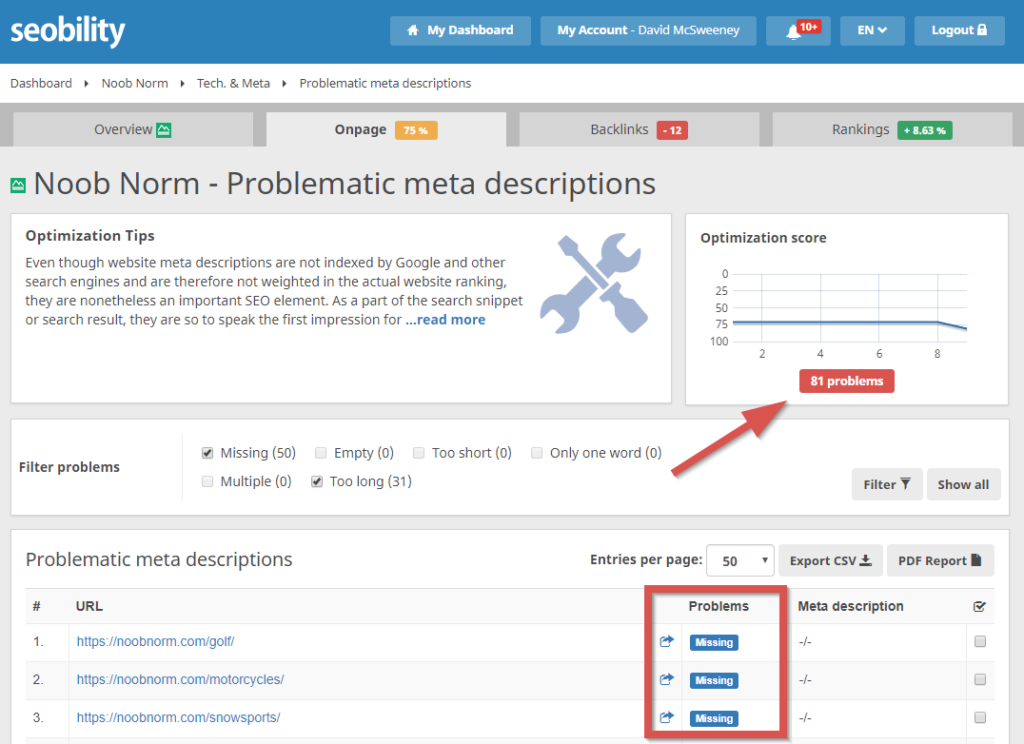Click Missing badge on motorcycles row
This screenshot has width=1024, height=744.
click(x=714, y=681)
